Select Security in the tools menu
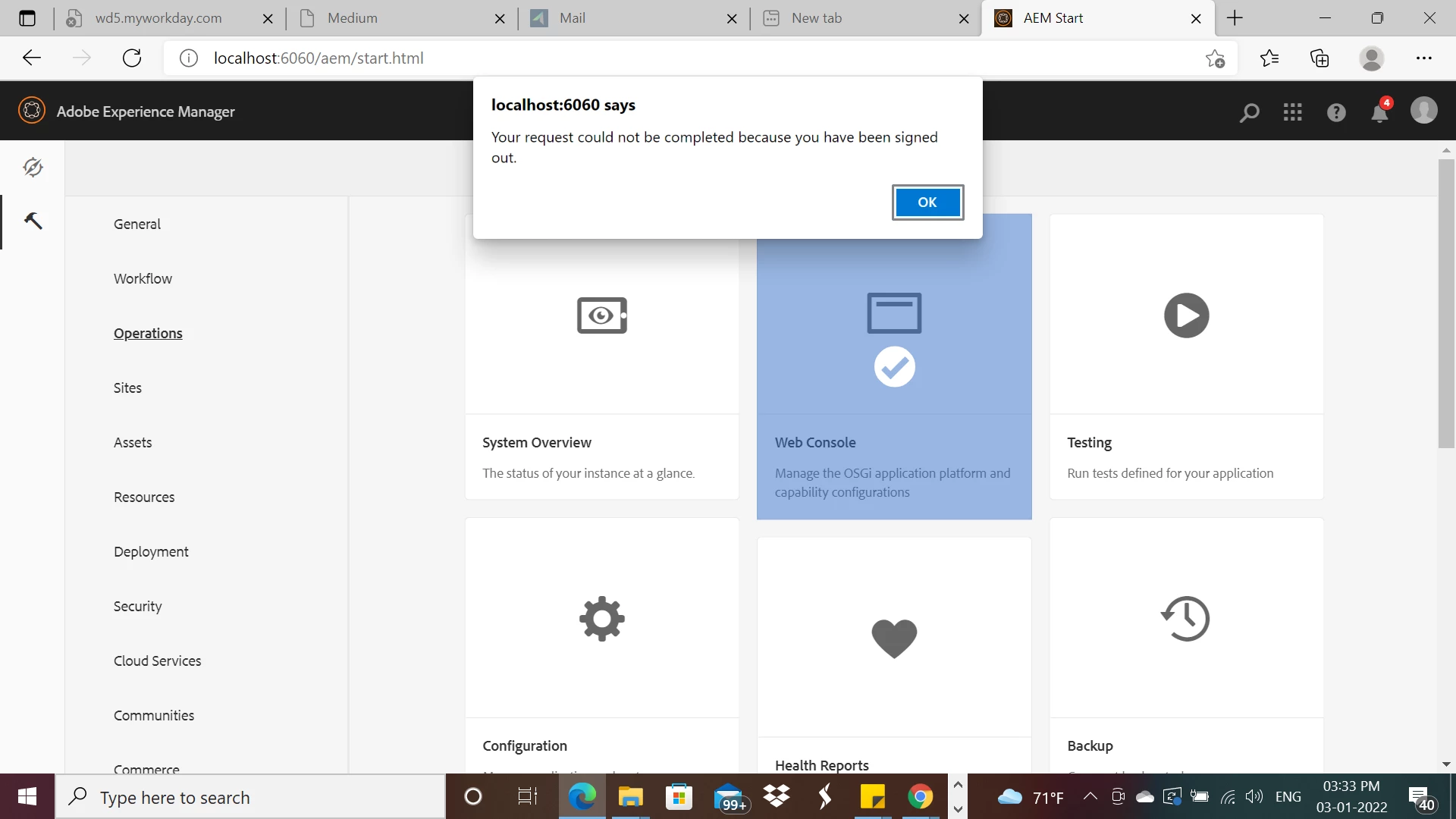This screenshot has width=1456, height=819. (x=137, y=606)
